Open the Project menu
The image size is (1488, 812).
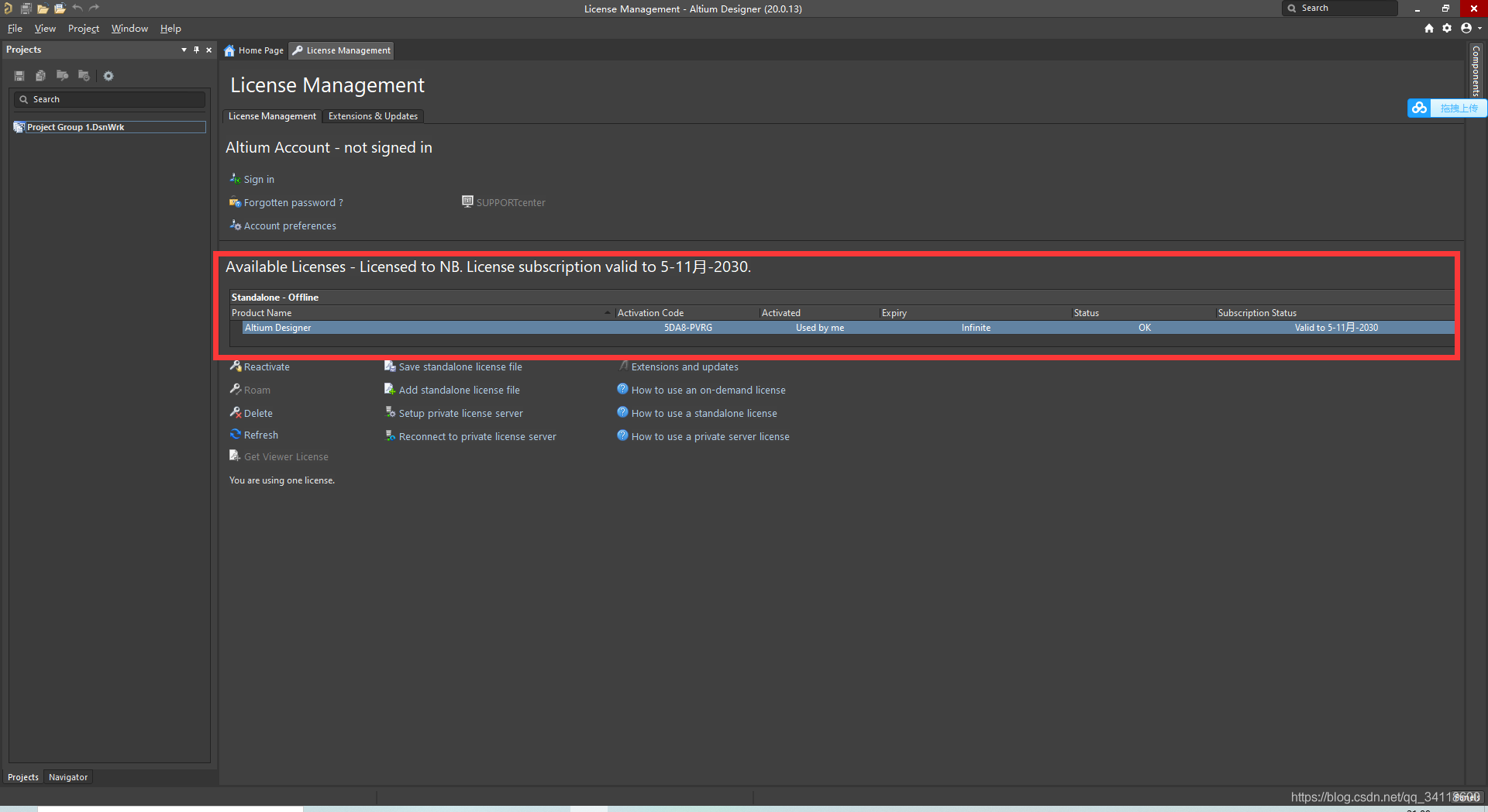[x=84, y=29]
